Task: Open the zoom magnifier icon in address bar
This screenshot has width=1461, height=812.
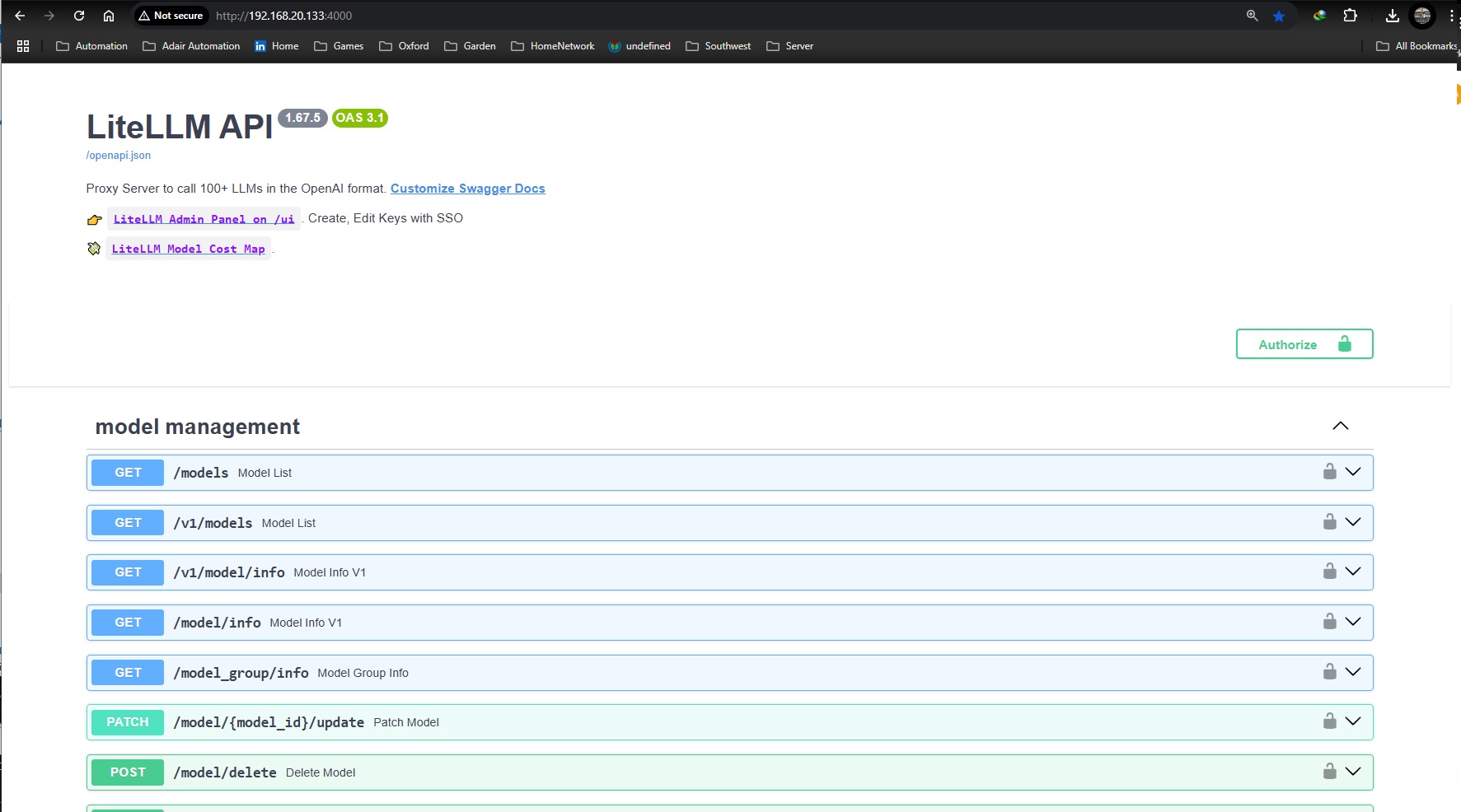Action: tap(1253, 16)
